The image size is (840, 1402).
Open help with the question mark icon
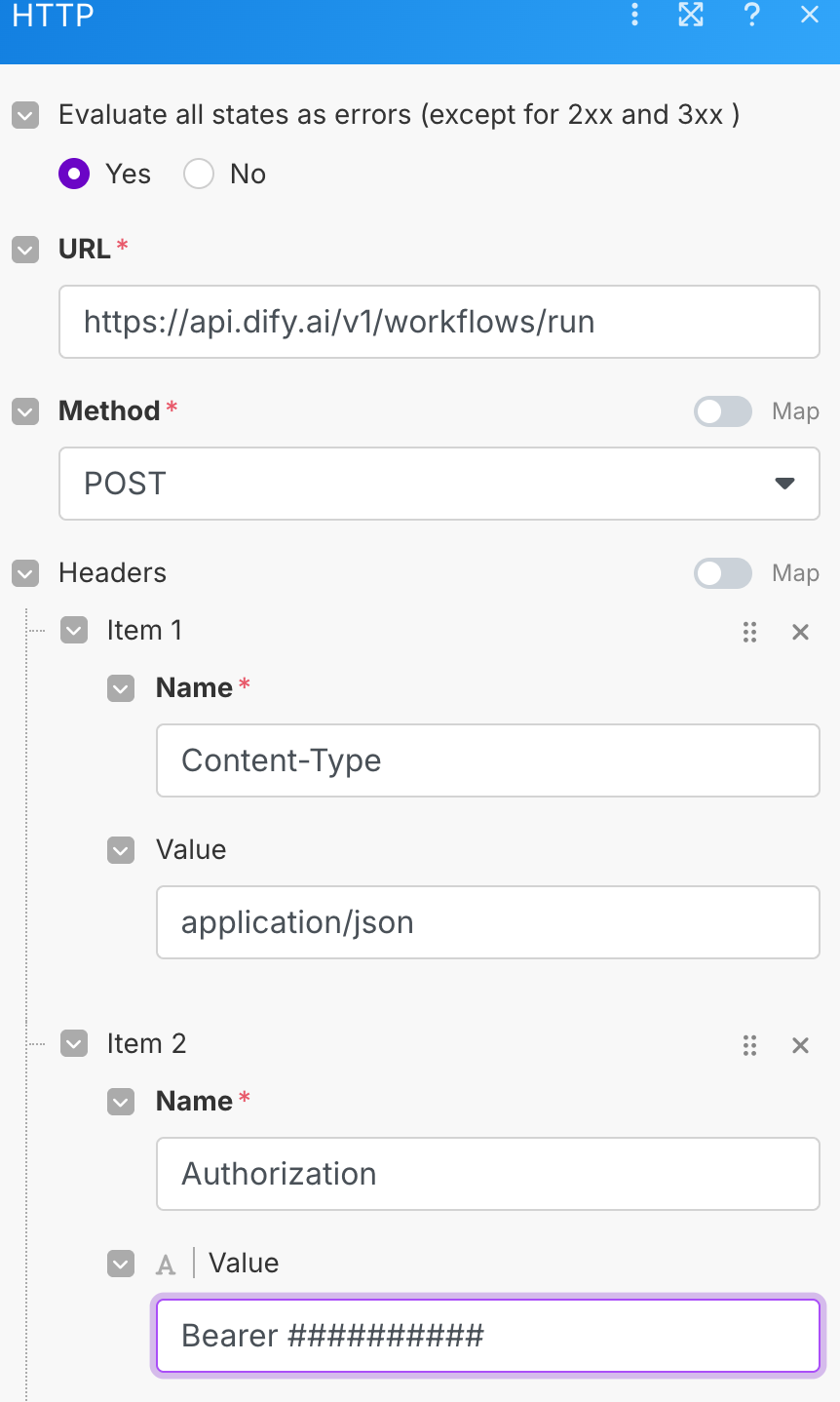[751, 15]
